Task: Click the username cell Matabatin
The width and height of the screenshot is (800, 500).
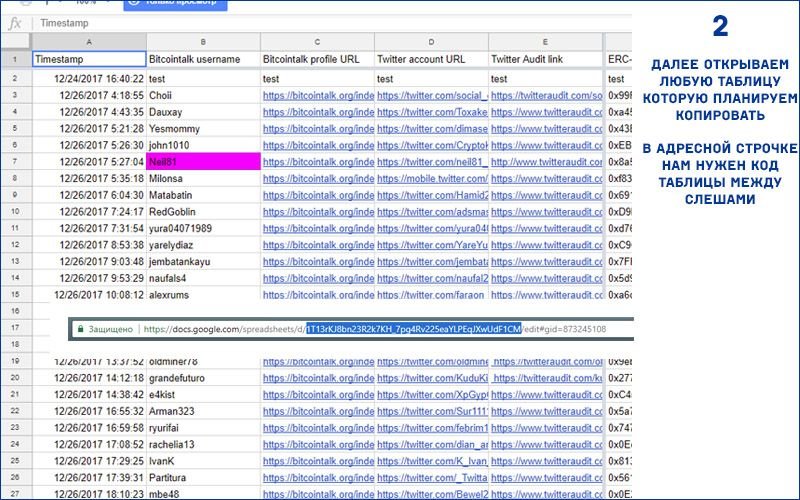Action: [x=203, y=195]
